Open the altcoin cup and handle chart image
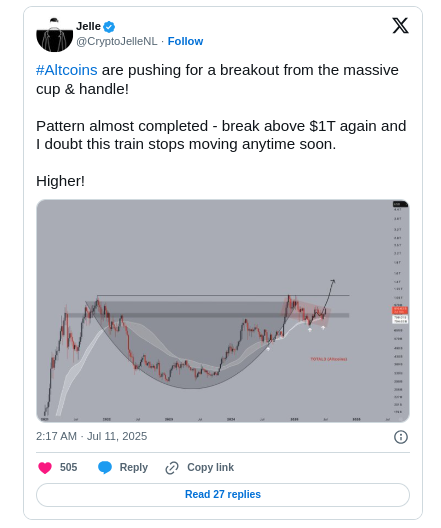 point(223,311)
